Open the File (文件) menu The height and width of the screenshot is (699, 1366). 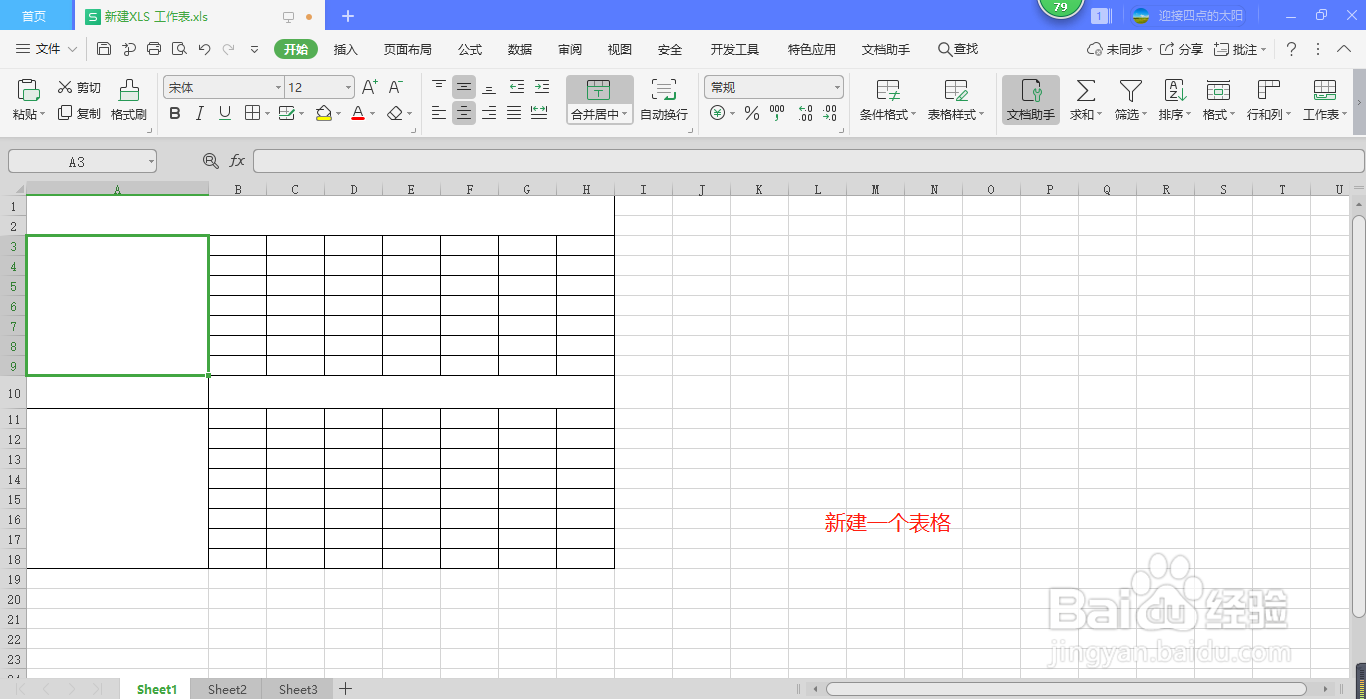coord(46,49)
